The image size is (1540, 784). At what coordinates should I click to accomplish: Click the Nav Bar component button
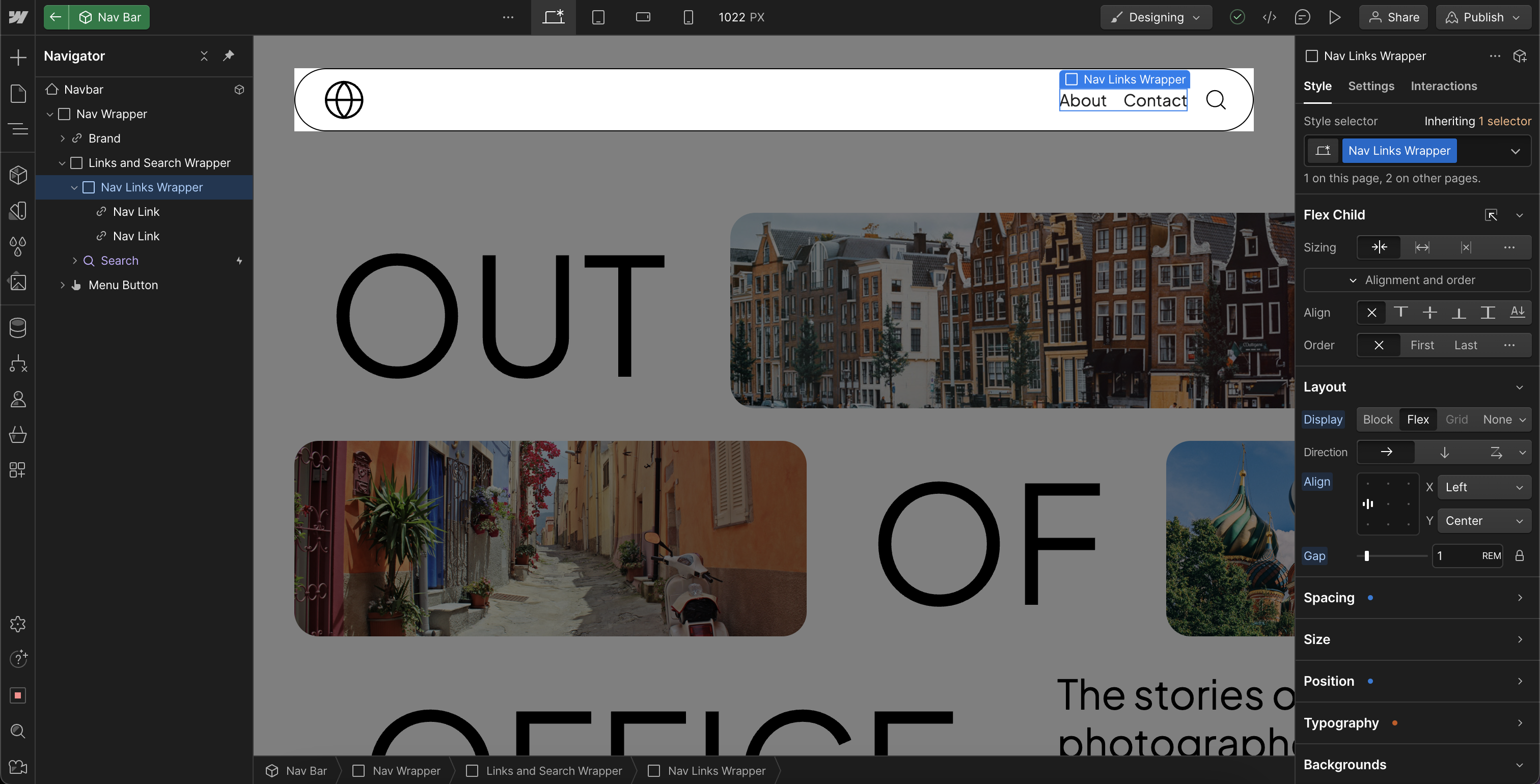pyautogui.click(x=109, y=17)
